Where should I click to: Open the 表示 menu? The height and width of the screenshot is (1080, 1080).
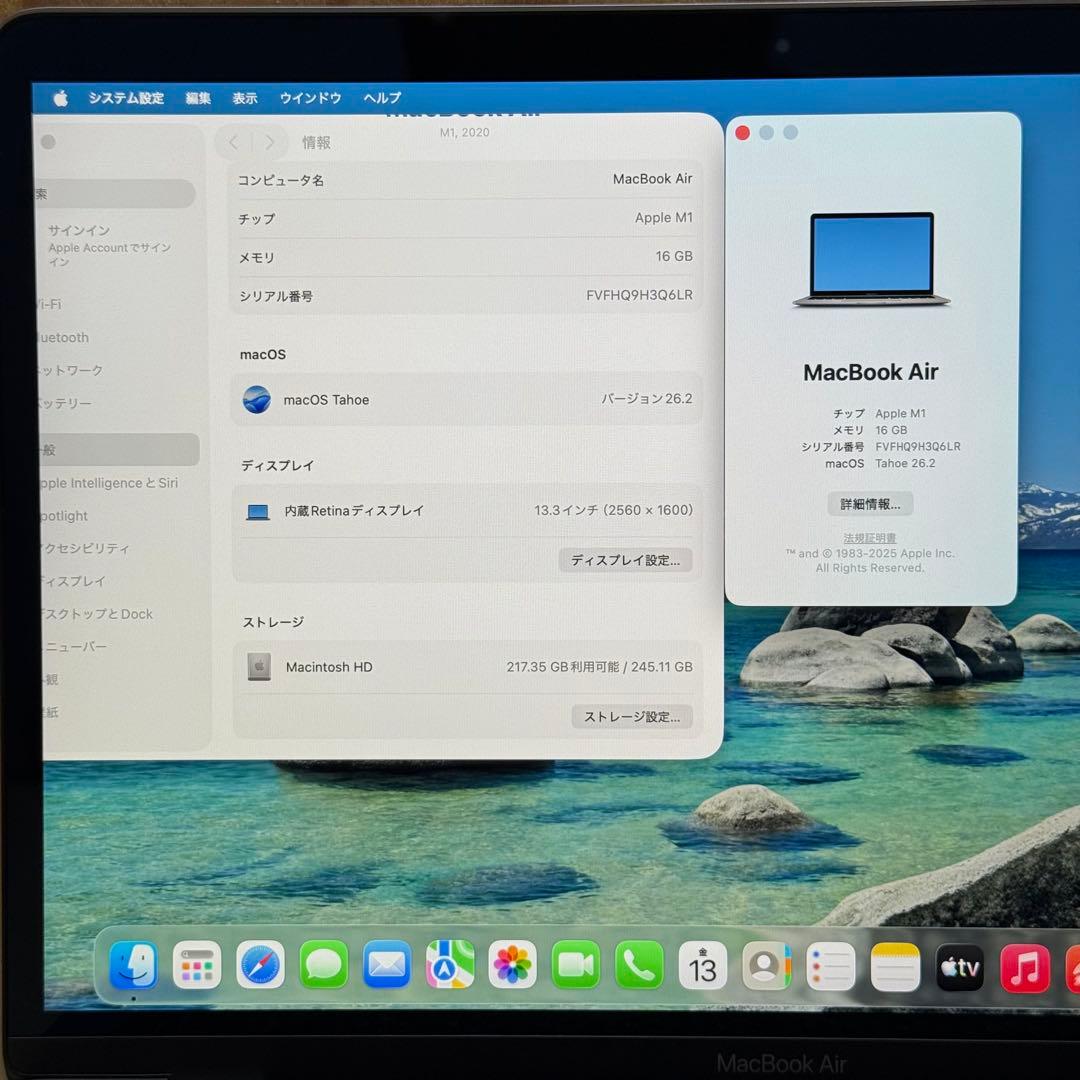tap(245, 98)
